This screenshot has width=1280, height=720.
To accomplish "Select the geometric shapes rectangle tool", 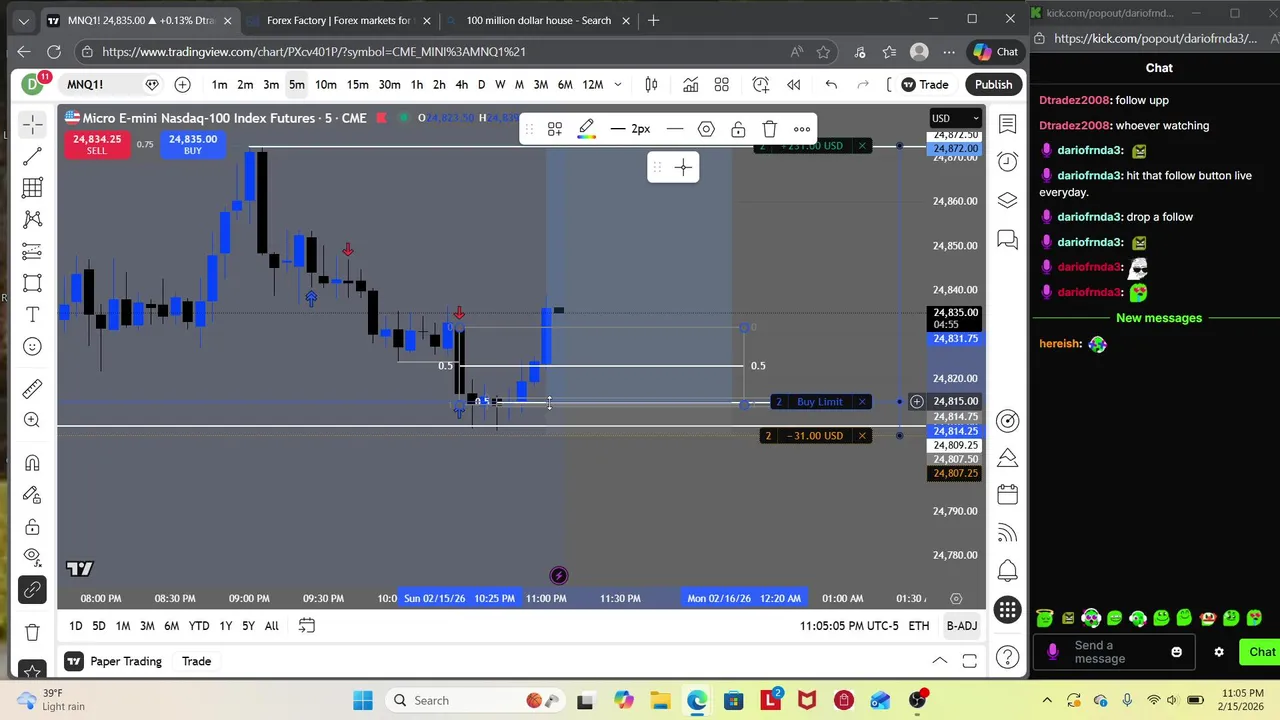I will [32, 283].
